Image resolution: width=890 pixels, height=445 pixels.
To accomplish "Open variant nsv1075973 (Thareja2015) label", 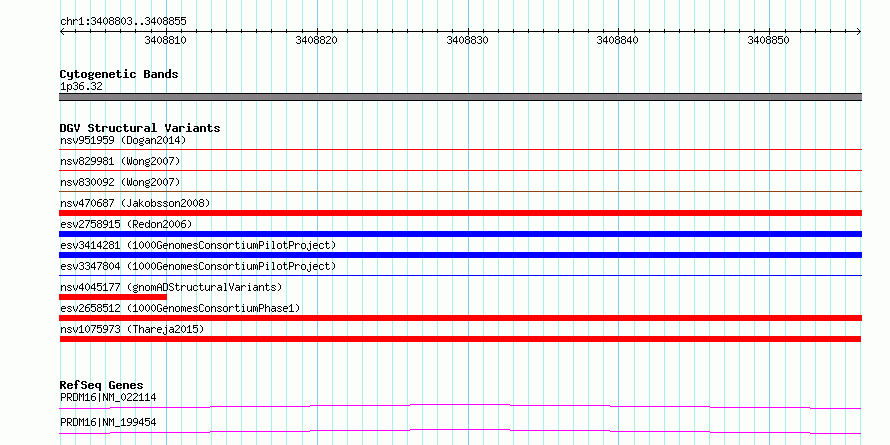I will pyautogui.click(x=132, y=329).
